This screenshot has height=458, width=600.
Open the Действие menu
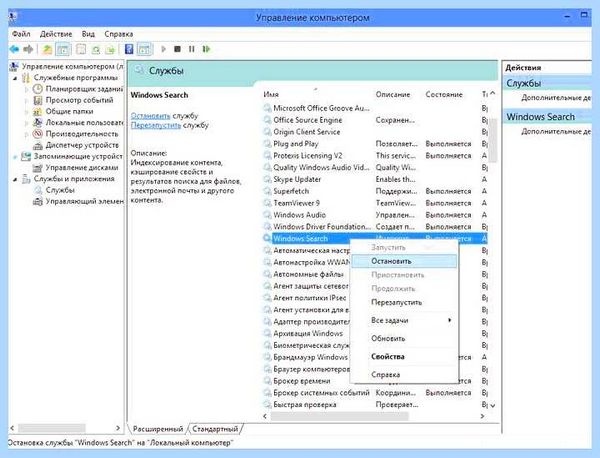click(x=56, y=34)
